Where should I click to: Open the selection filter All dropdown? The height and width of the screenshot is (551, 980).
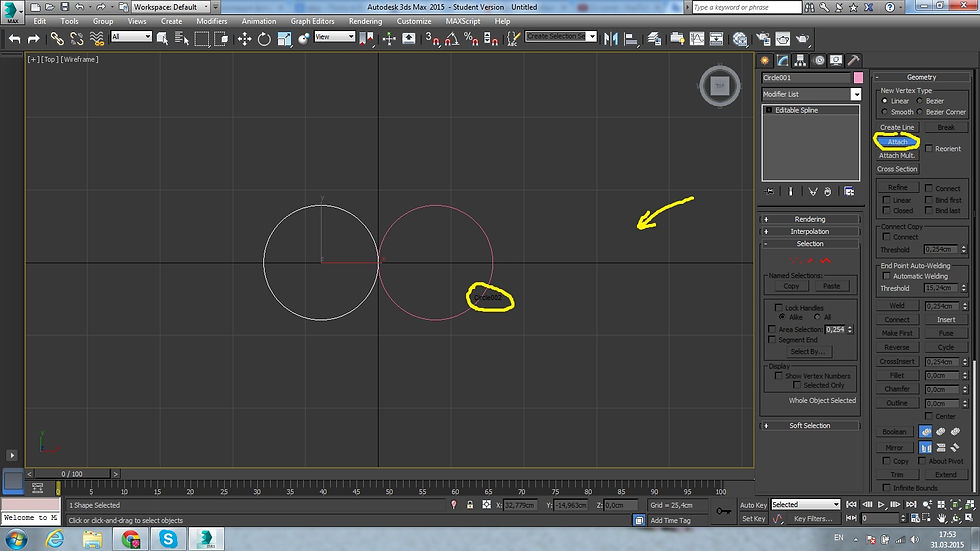tap(131, 37)
